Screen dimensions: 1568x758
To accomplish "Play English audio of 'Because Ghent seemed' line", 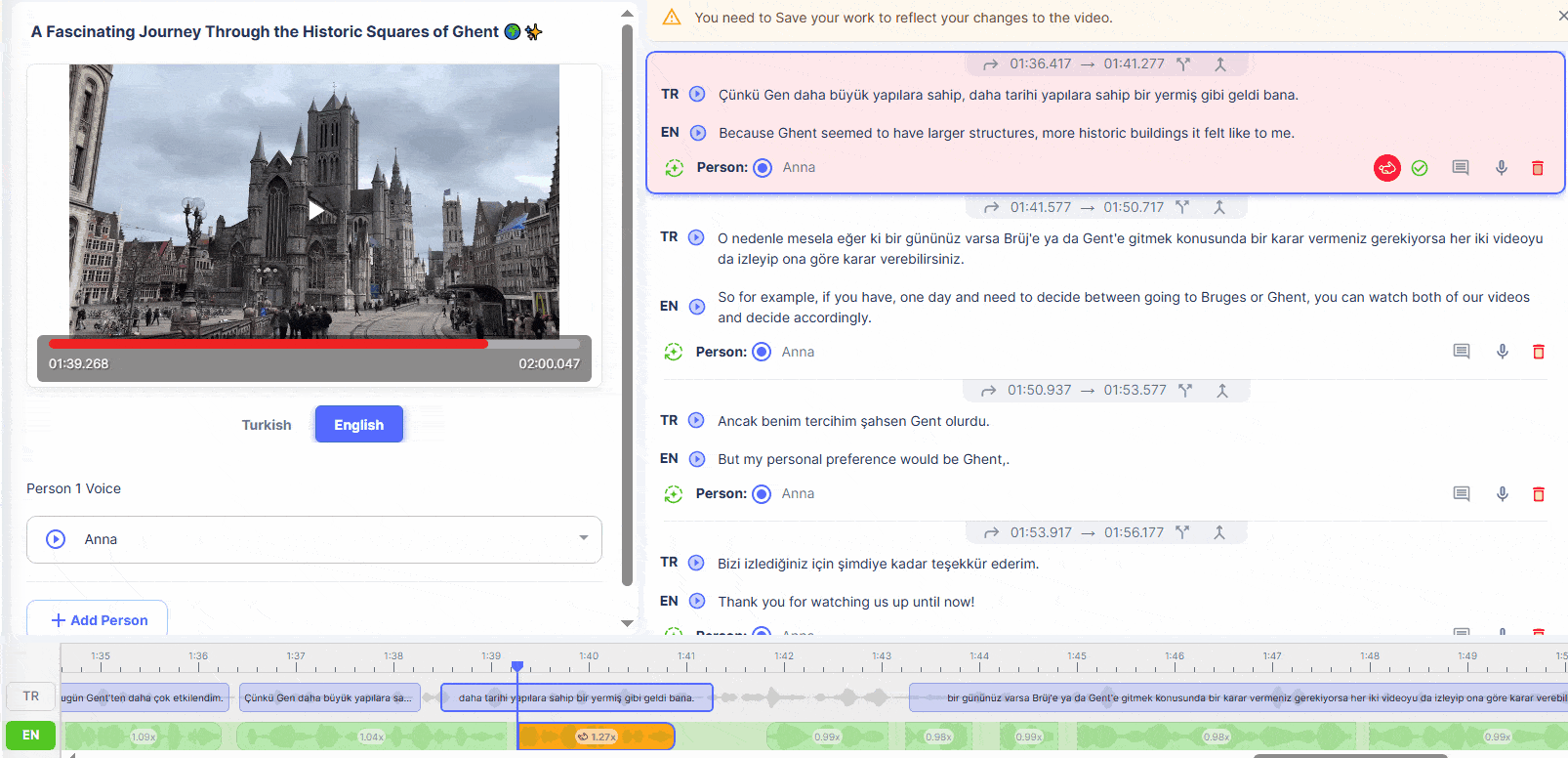I will pyautogui.click(x=698, y=133).
